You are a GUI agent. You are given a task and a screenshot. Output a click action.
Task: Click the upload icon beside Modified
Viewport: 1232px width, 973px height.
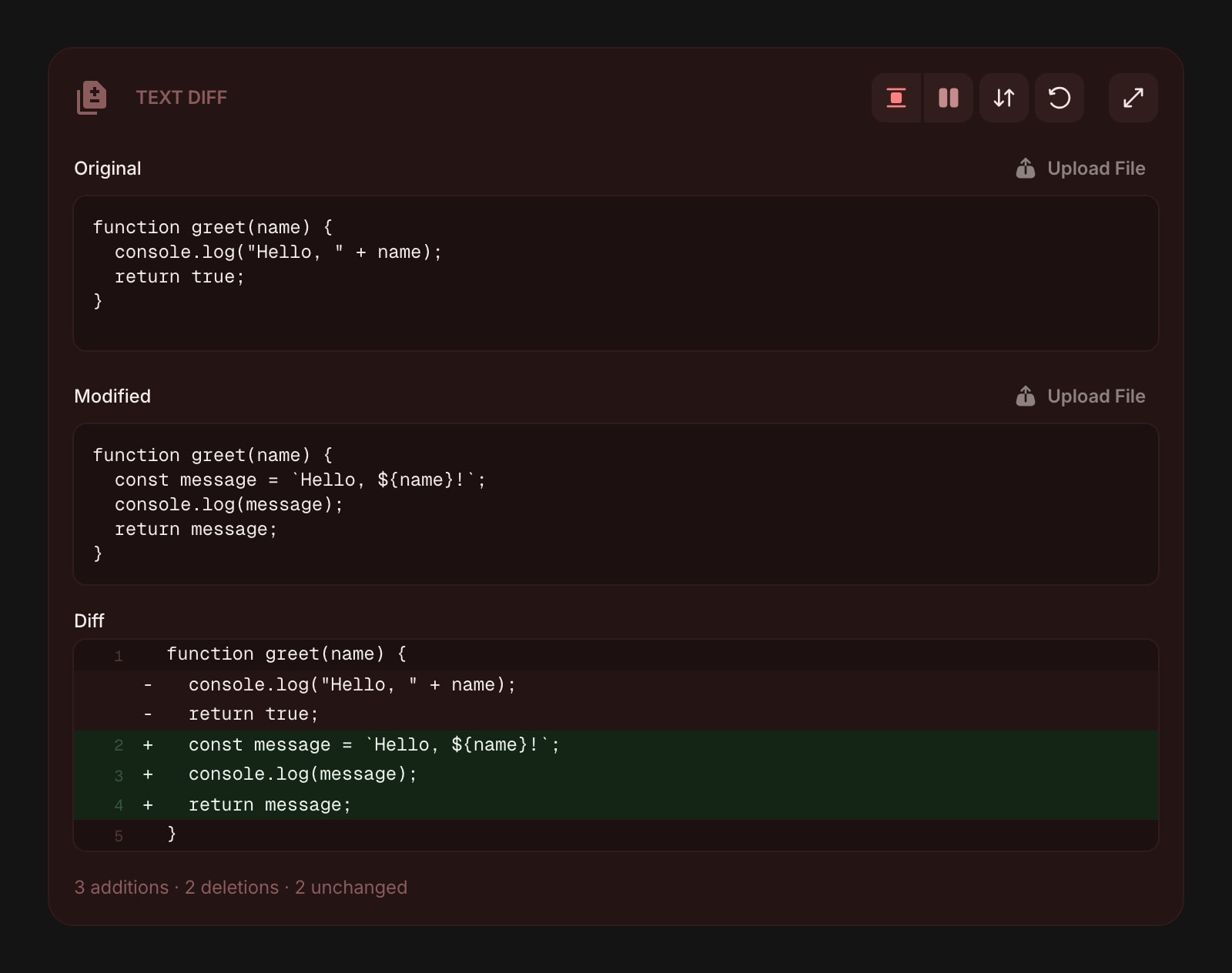click(x=1024, y=396)
